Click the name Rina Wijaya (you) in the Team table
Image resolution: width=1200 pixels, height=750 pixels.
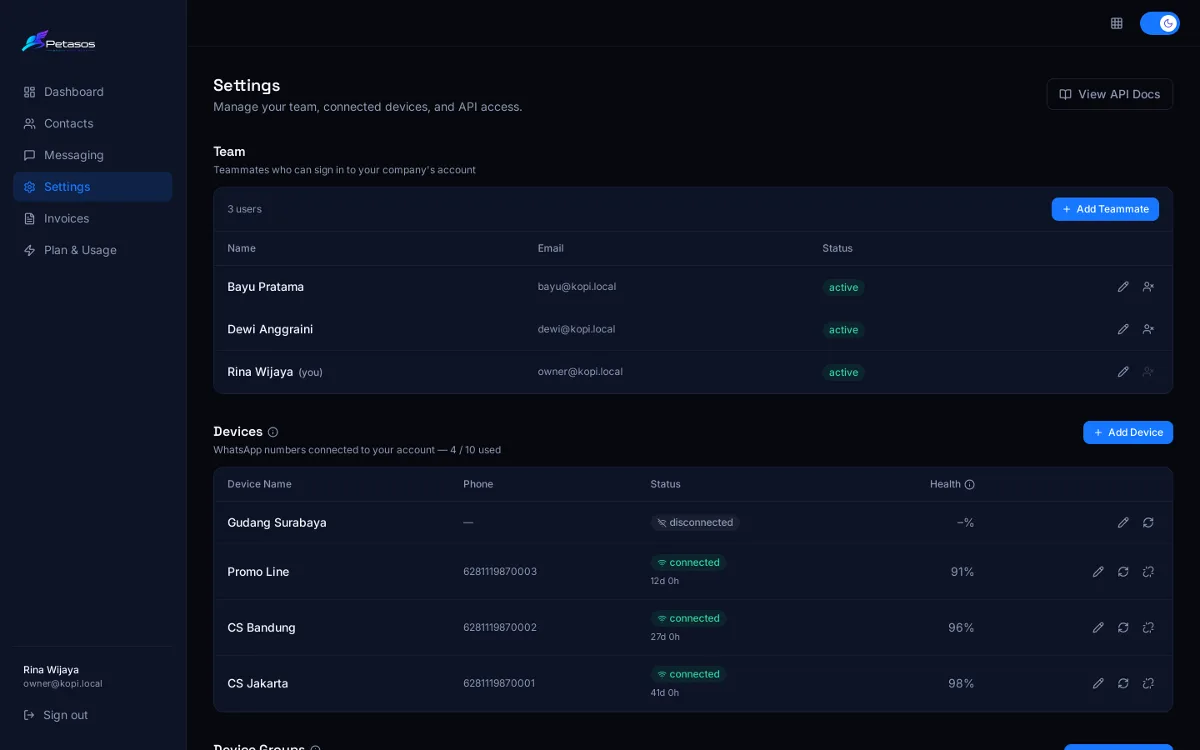[x=275, y=372]
